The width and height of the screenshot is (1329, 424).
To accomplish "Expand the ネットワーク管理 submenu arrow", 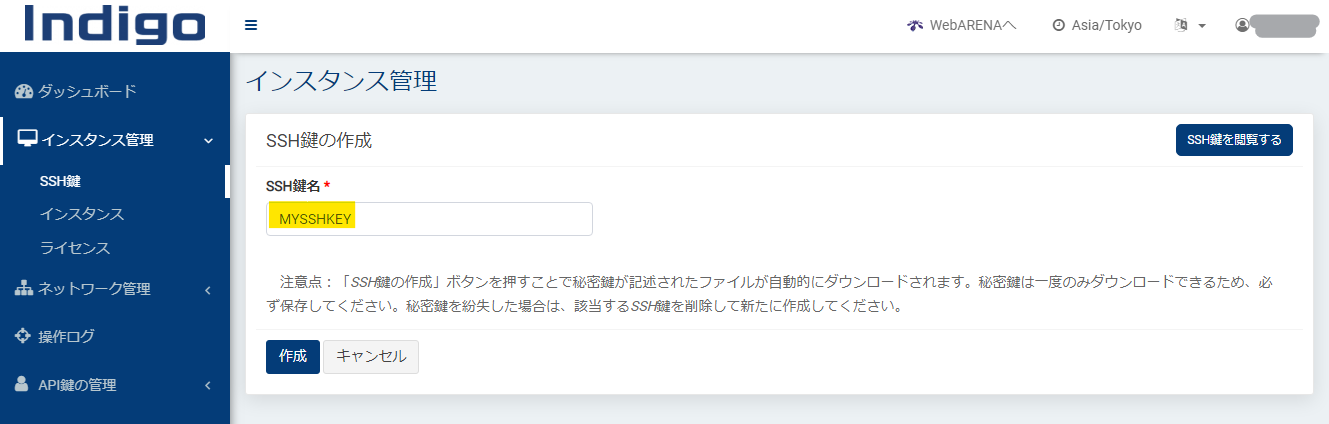I will pyautogui.click(x=208, y=290).
